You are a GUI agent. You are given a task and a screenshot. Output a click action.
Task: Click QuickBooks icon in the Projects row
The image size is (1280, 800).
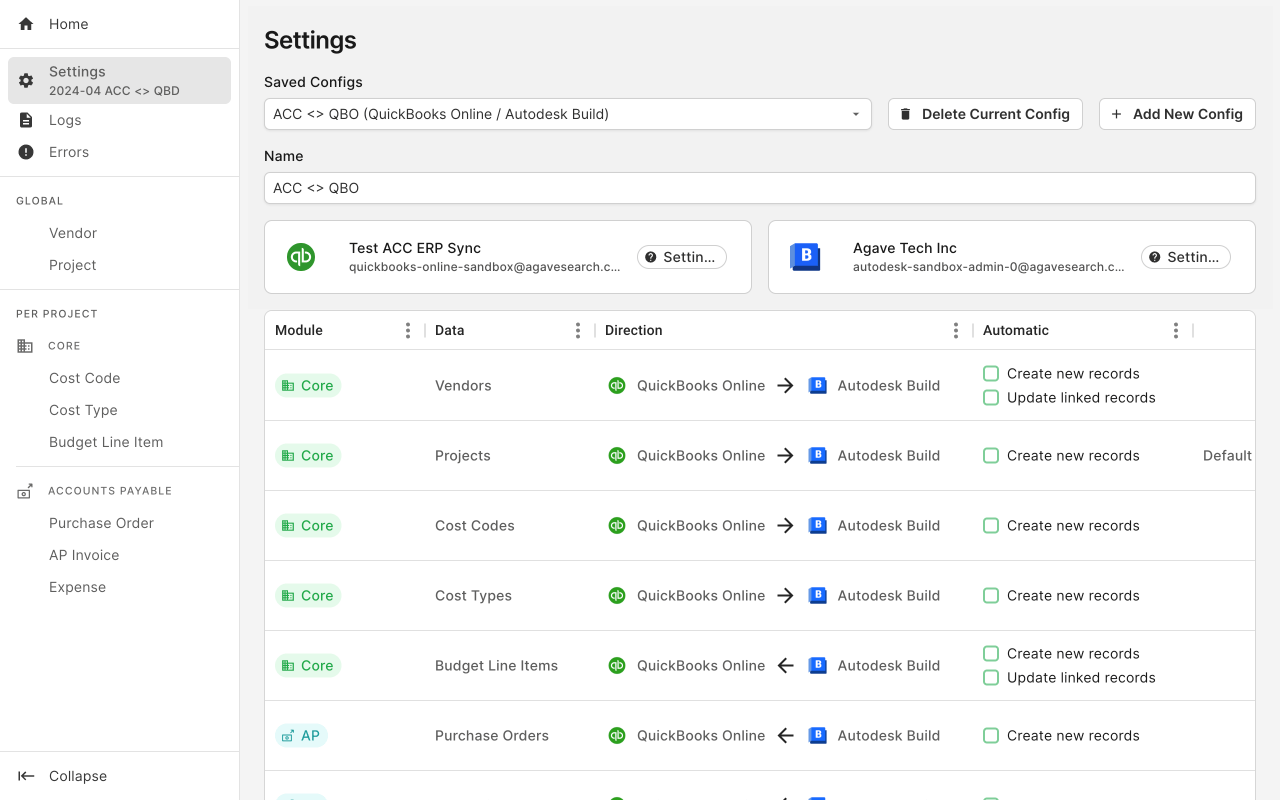click(617, 455)
